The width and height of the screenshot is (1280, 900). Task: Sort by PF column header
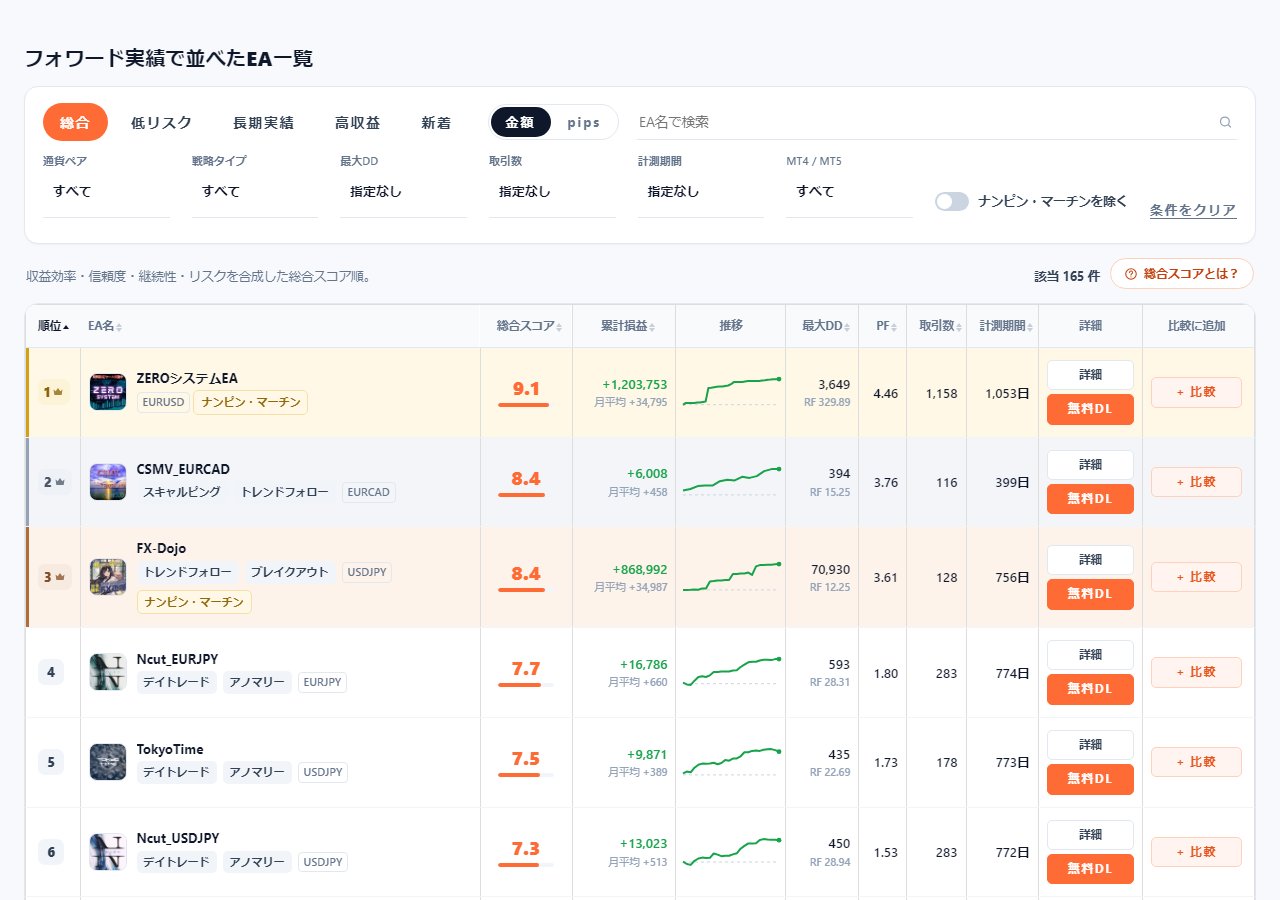pos(885,326)
